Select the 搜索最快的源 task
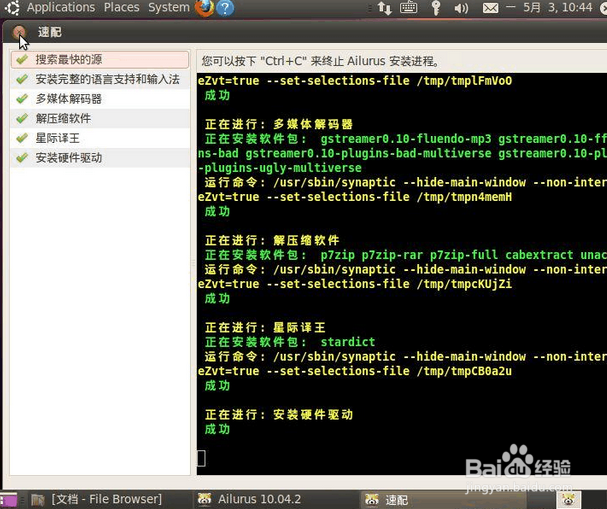This screenshot has width=607, height=509. coord(100,60)
